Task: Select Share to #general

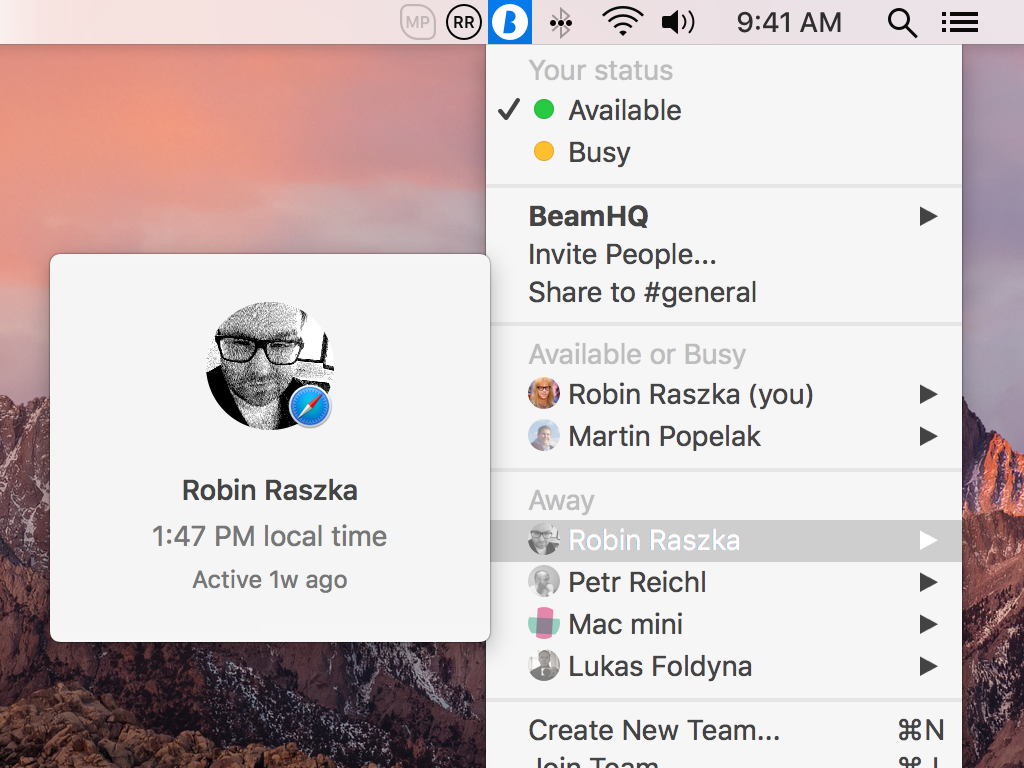Action: (724, 292)
